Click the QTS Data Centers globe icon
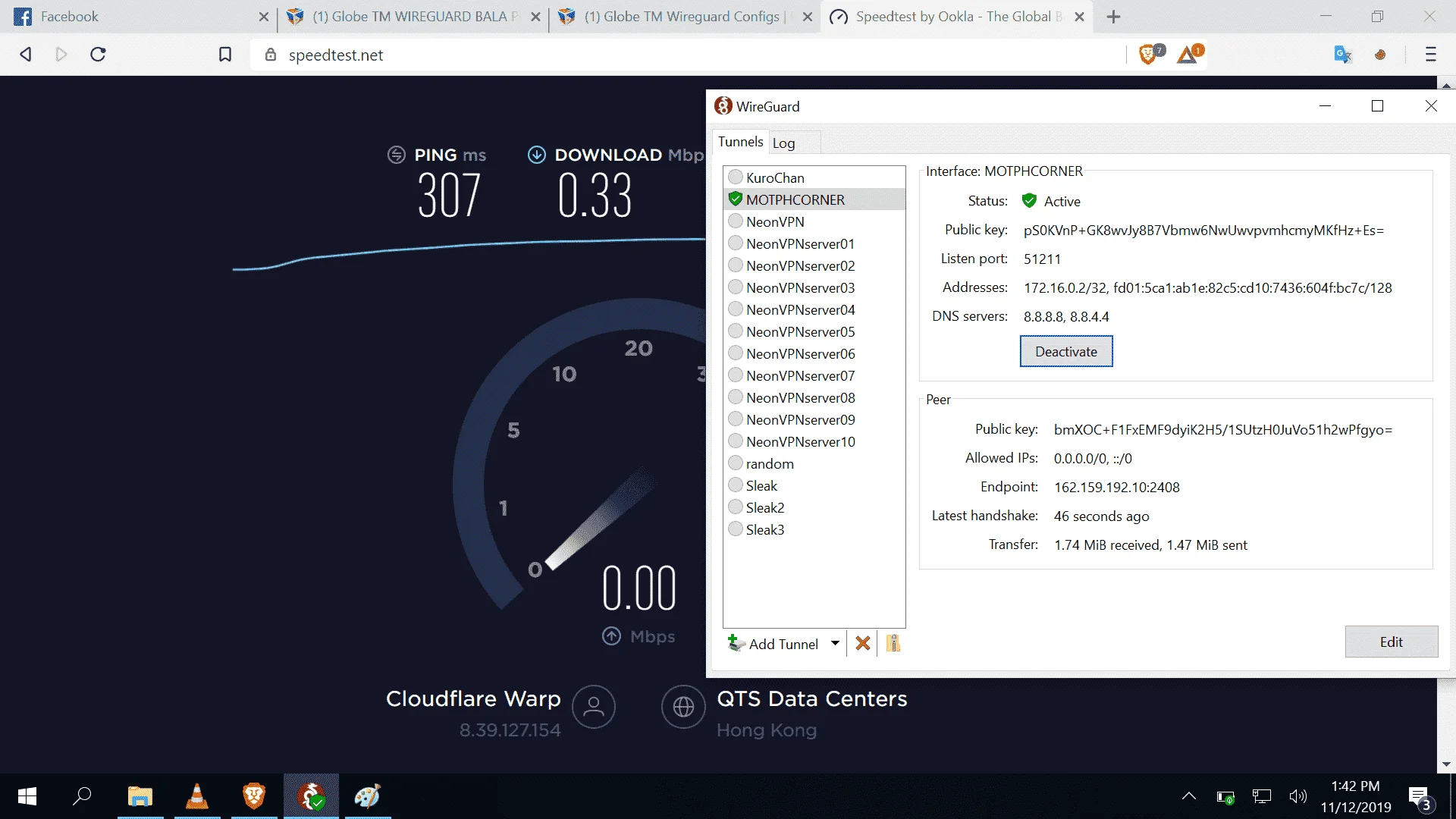This screenshot has height=819, width=1456. click(683, 707)
